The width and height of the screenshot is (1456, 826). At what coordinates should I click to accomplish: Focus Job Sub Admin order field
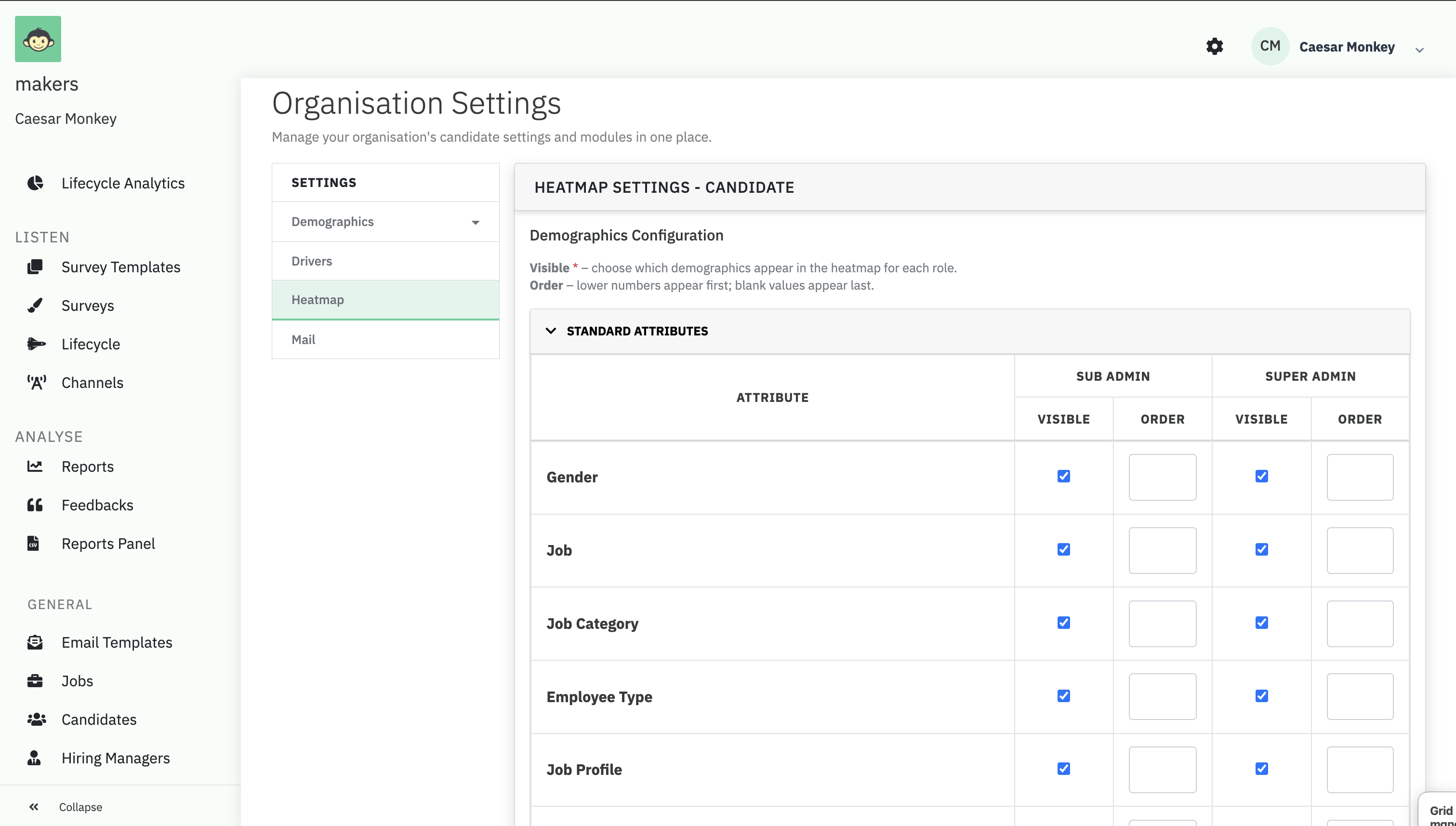[x=1162, y=550]
